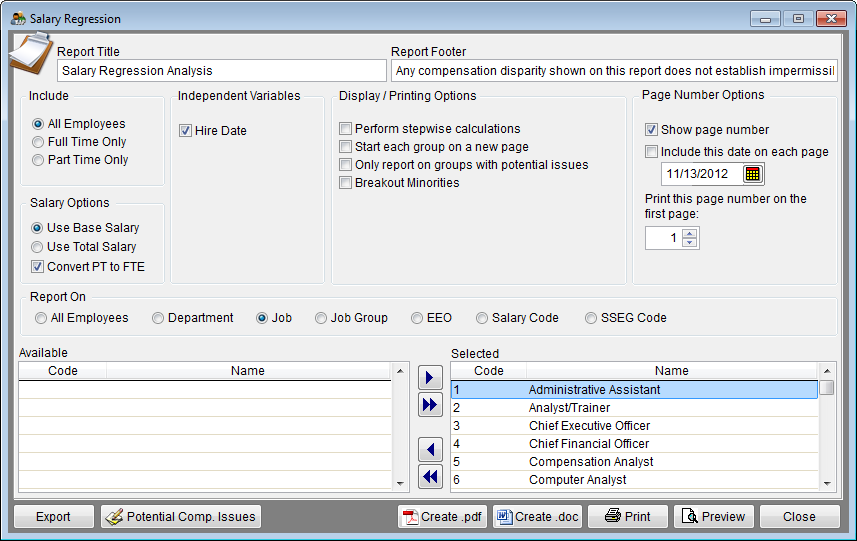Uncheck the Hire Date variable

[x=185, y=131]
